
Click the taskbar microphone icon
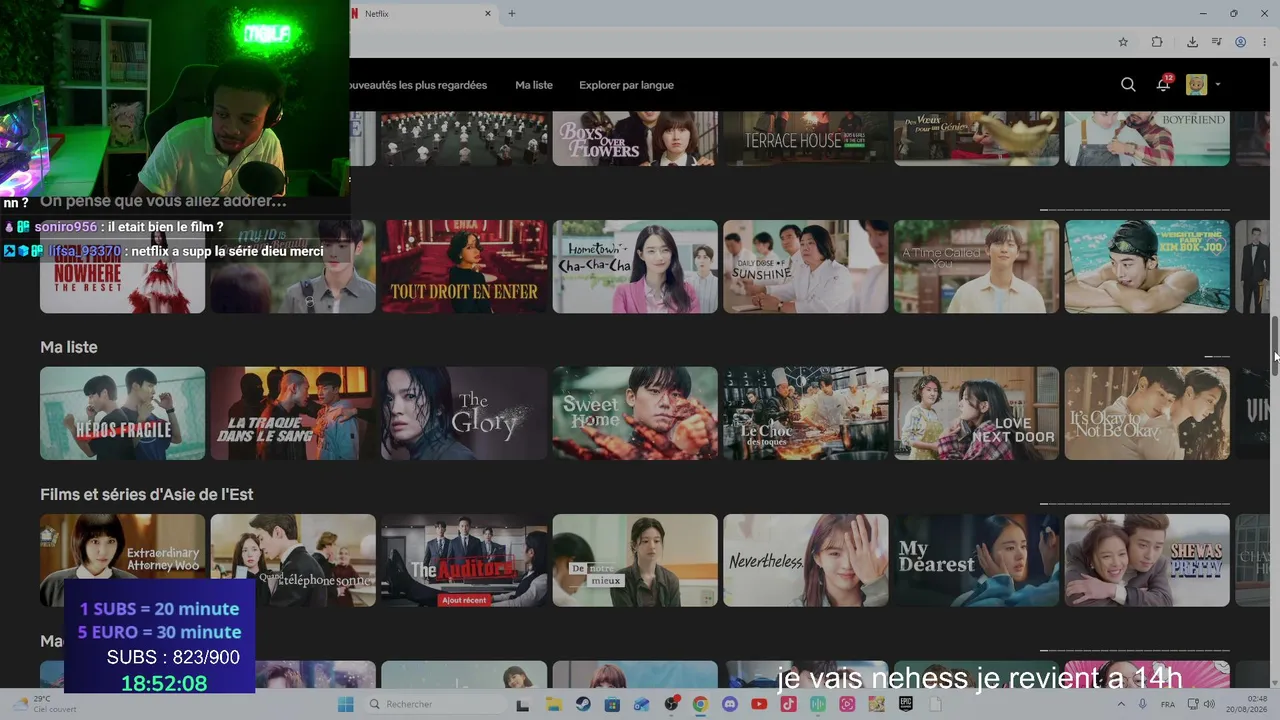[1143, 704]
